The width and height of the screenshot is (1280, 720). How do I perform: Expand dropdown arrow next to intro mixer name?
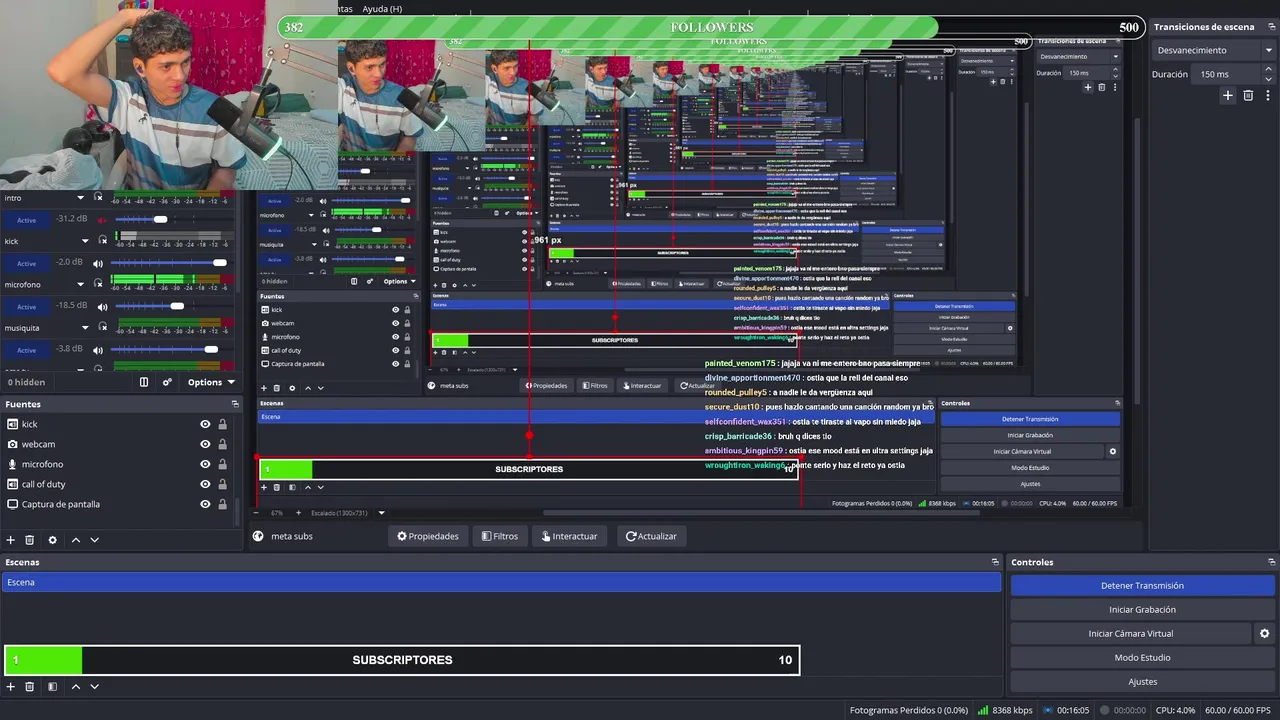pos(82,198)
